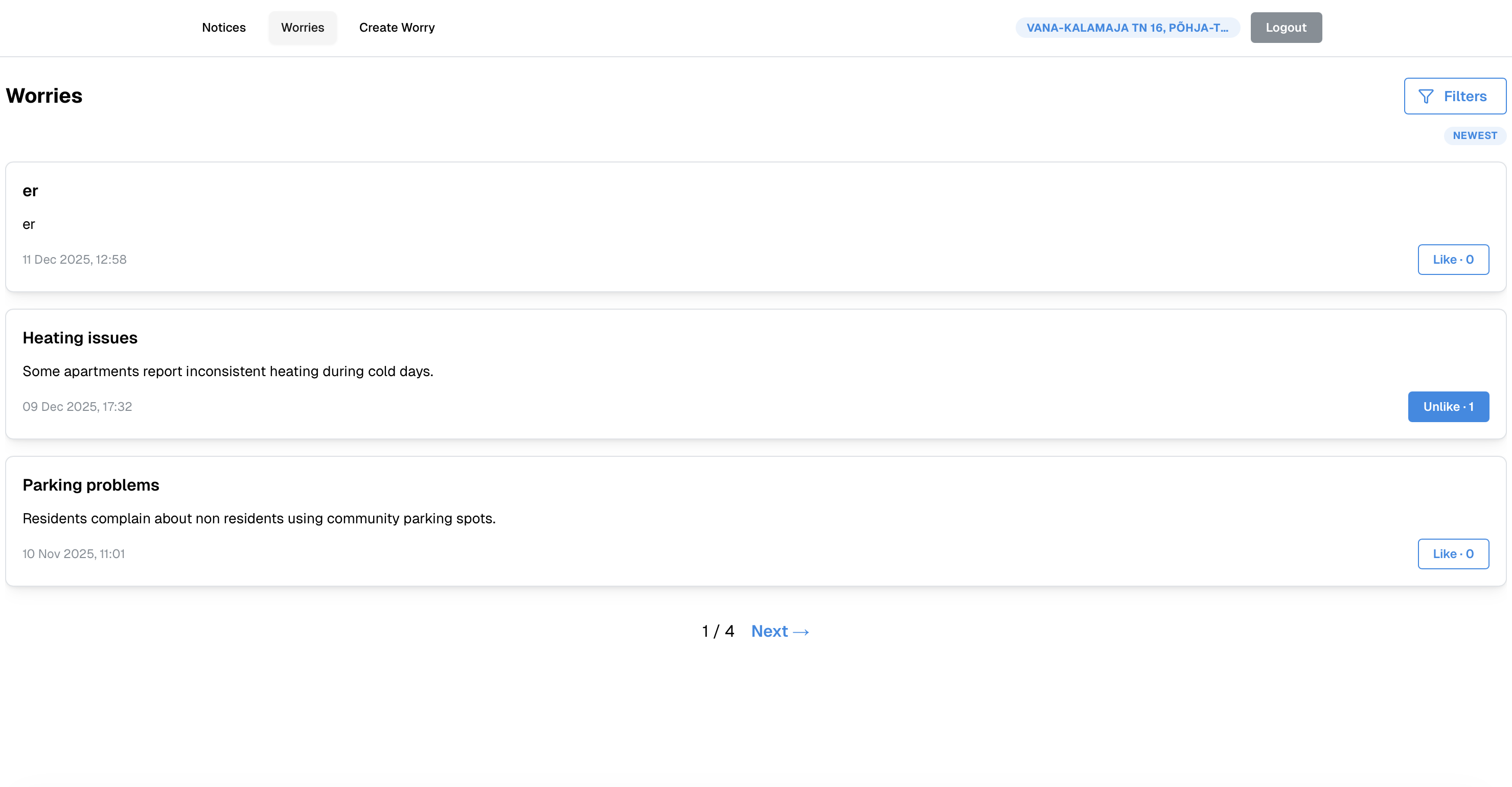Open the Create Worry page
The height and width of the screenshot is (787, 1512).
[x=397, y=28]
